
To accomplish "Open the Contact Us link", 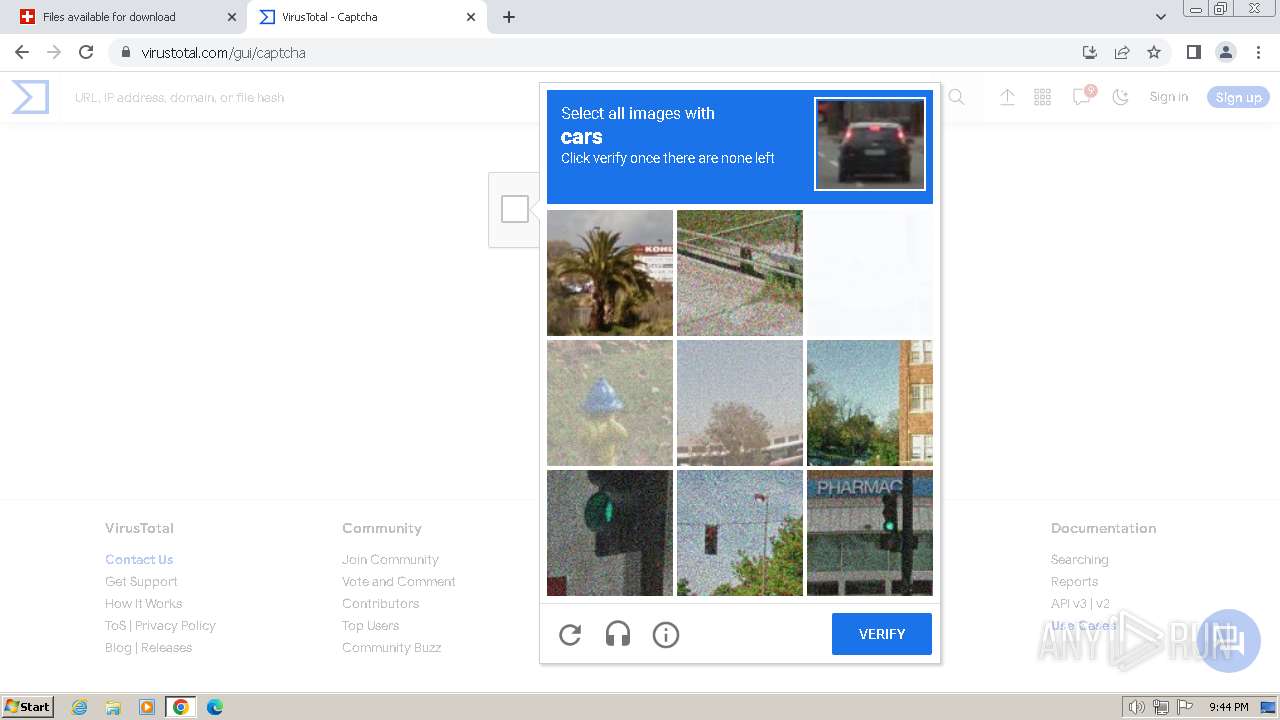I will pyautogui.click(x=139, y=559).
